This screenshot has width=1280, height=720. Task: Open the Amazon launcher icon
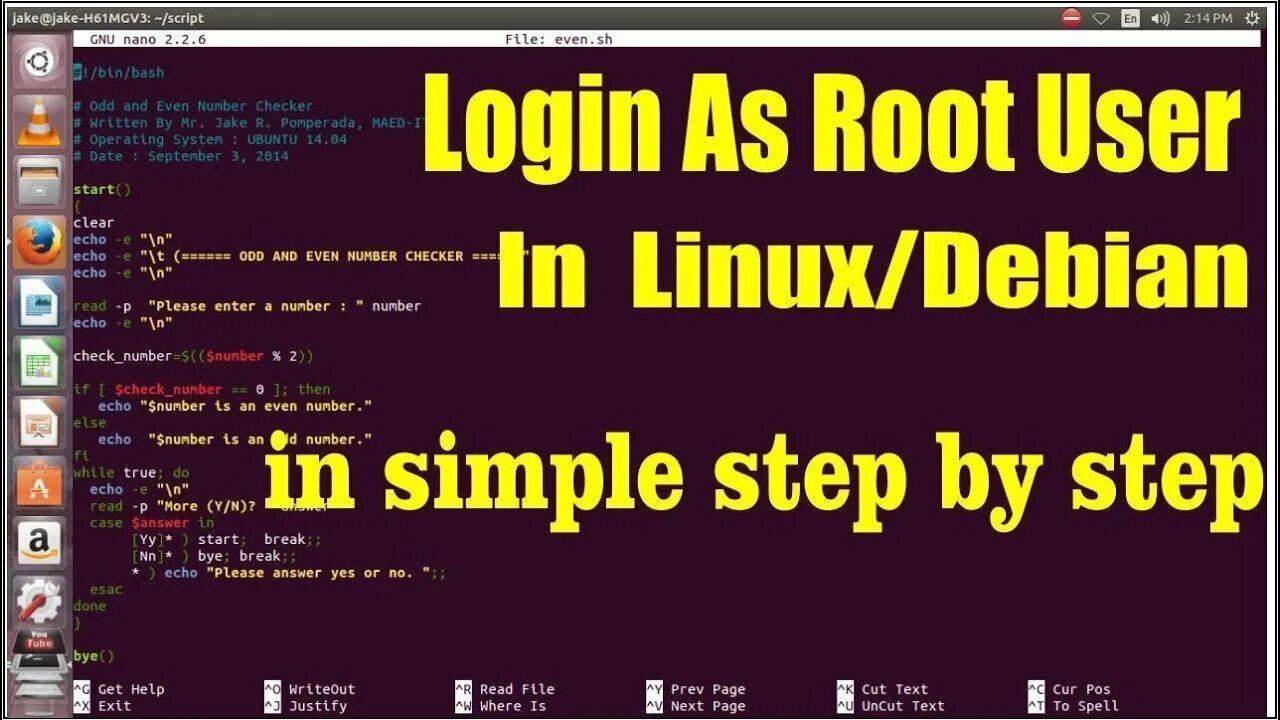coord(39,542)
